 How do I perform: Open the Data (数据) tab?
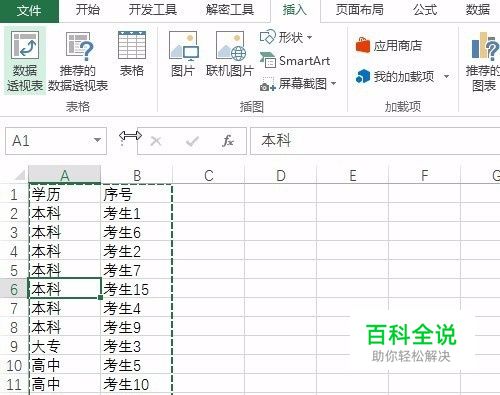point(478,10)
